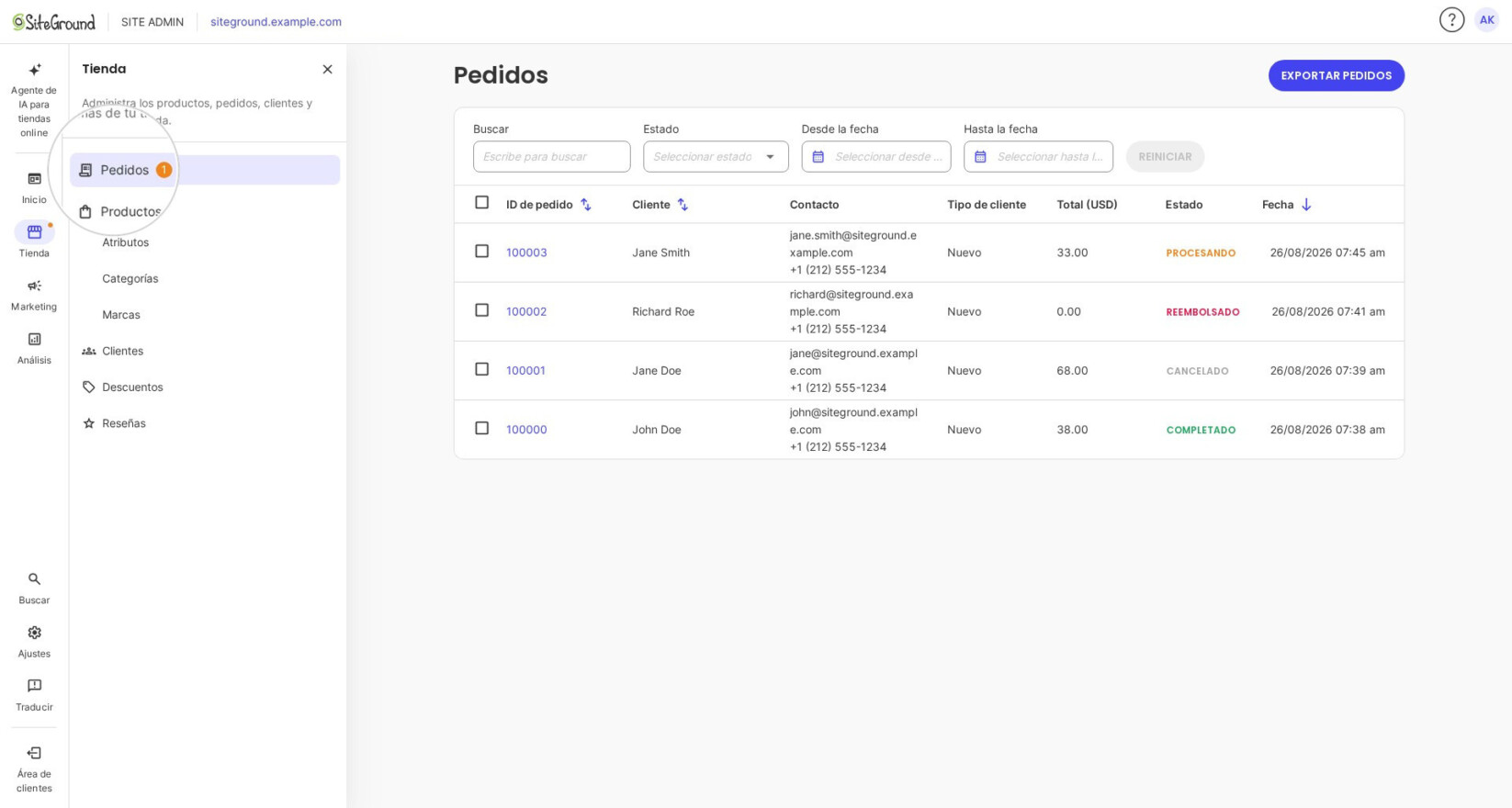Select order 100000 checkbox
Image resolution: width=1512 pixels, height=808 pixels.
coord(481,428)
